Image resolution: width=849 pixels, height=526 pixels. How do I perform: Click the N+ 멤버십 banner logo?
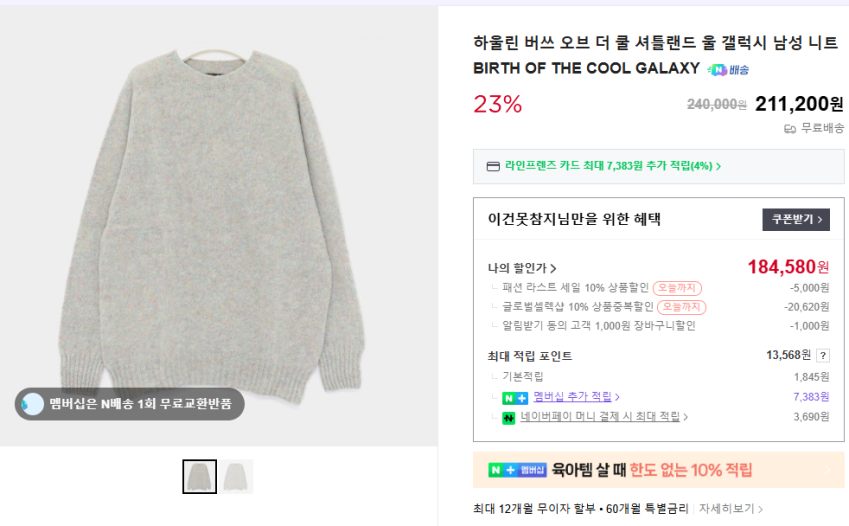[x=517, y=470]
